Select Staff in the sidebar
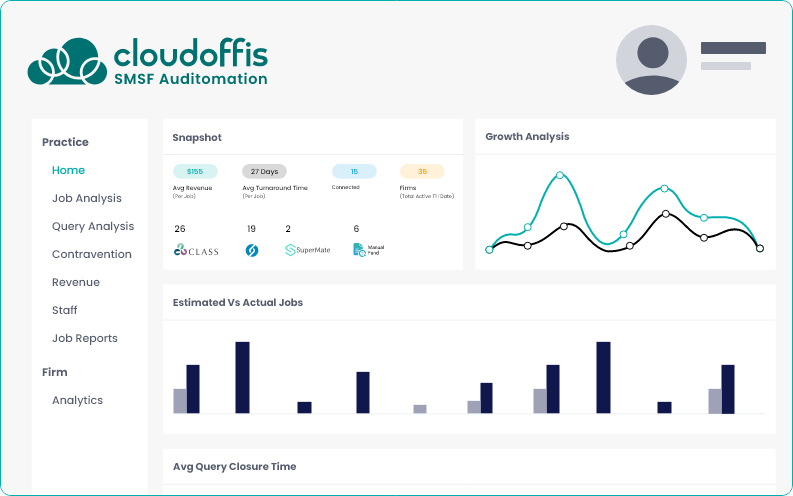This screenshot has height=496, width=793. click(64, 310)
